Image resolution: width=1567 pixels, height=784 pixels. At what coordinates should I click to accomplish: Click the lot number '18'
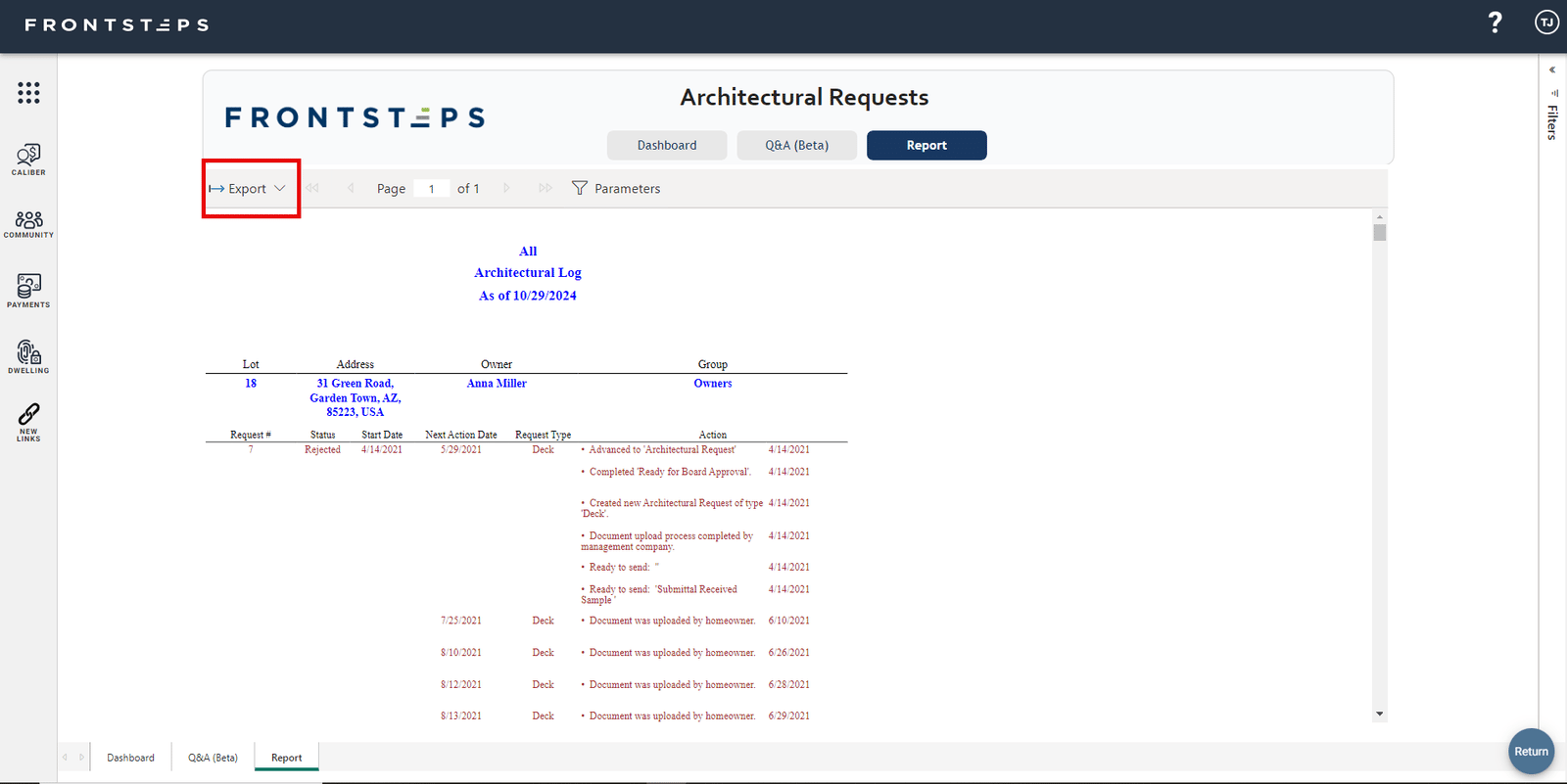(x=251, y=384)
